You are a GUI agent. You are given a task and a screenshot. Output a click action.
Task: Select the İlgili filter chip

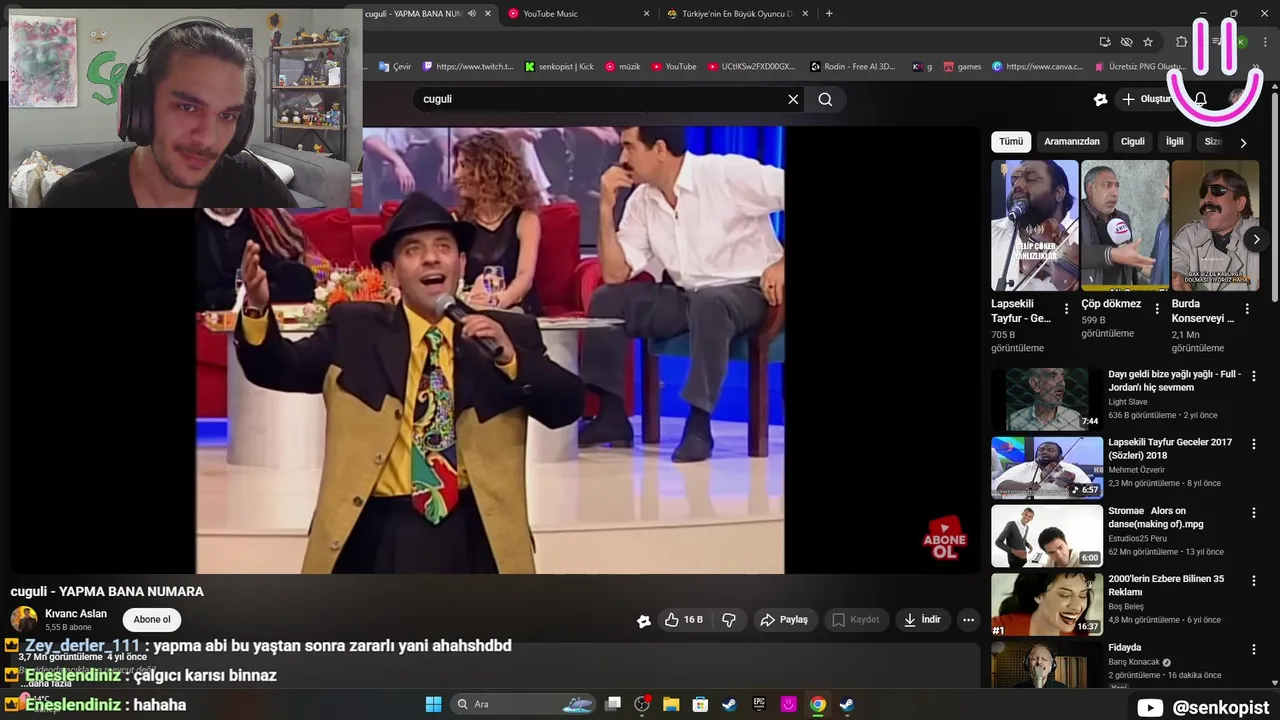1175,141
